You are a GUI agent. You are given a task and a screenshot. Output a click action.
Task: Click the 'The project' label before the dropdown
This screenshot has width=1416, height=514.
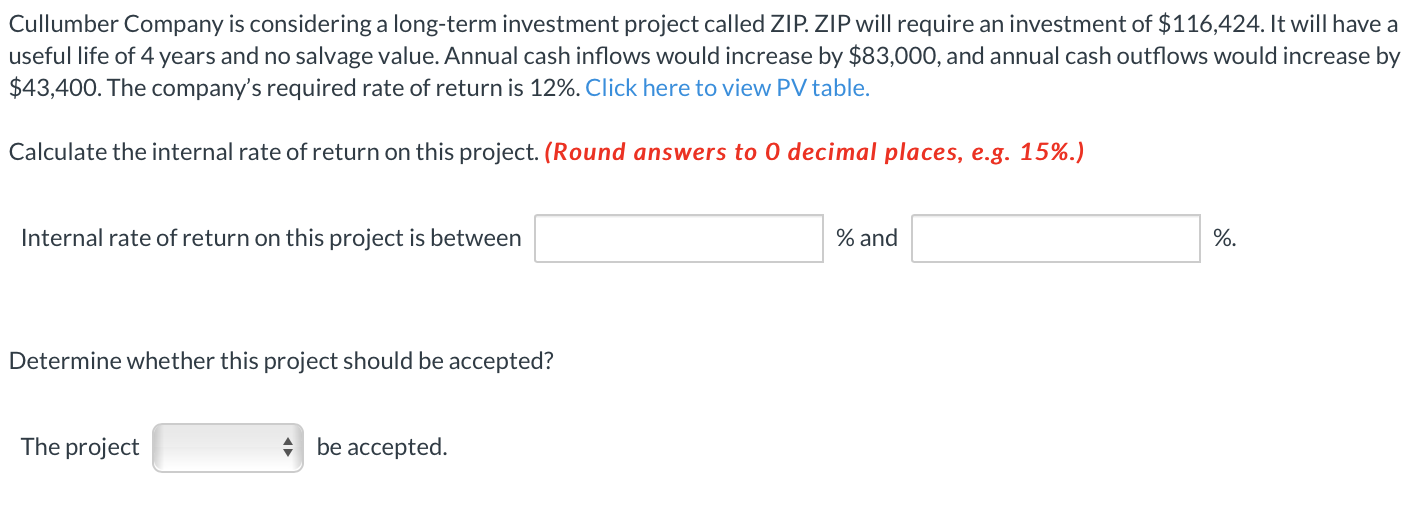[x=80, y=447]
